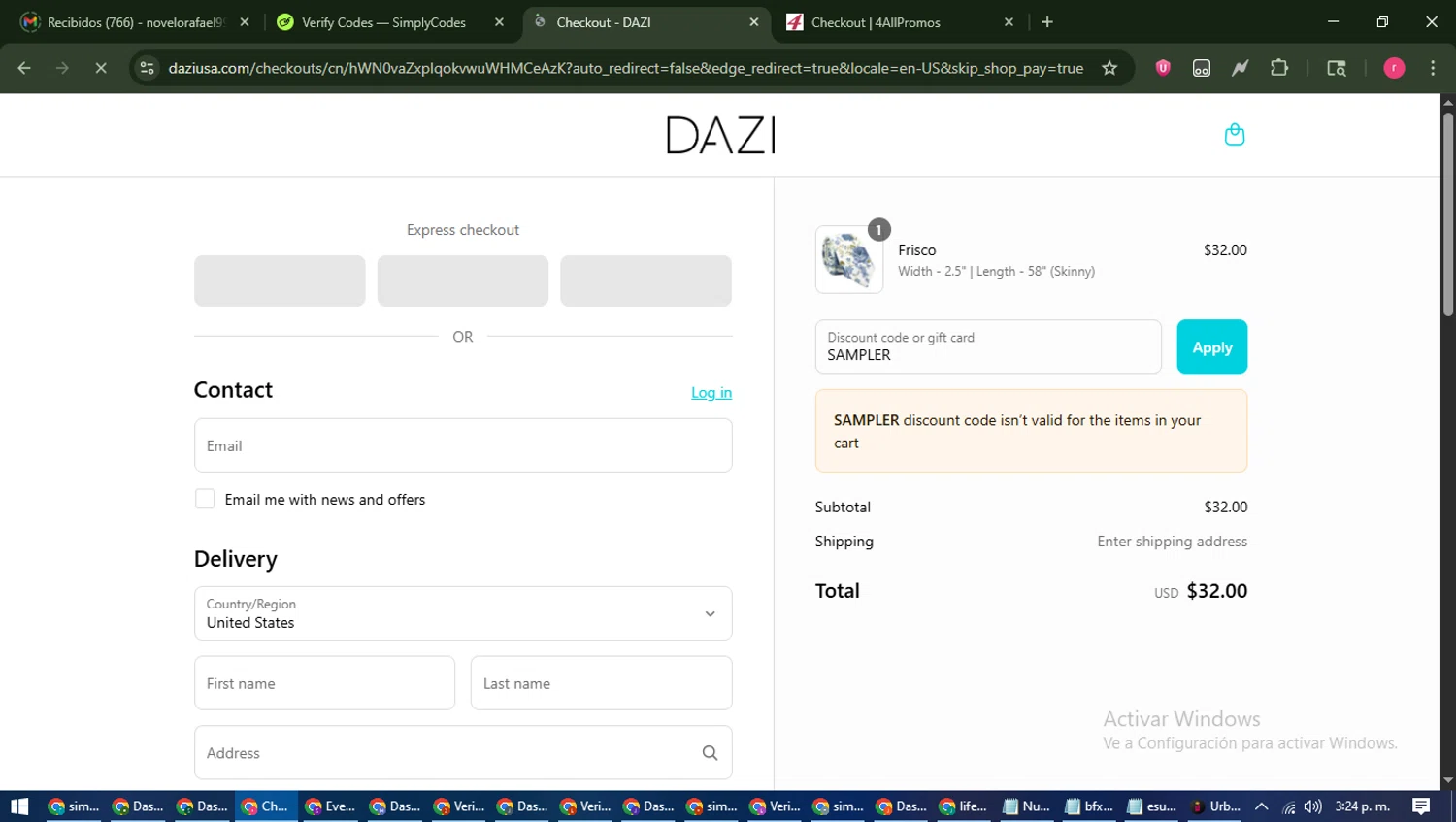Viewport: 1456px width, 822px height.
Task: Open the bfx... notepad taskbar item
Action: pos(1089,806)
